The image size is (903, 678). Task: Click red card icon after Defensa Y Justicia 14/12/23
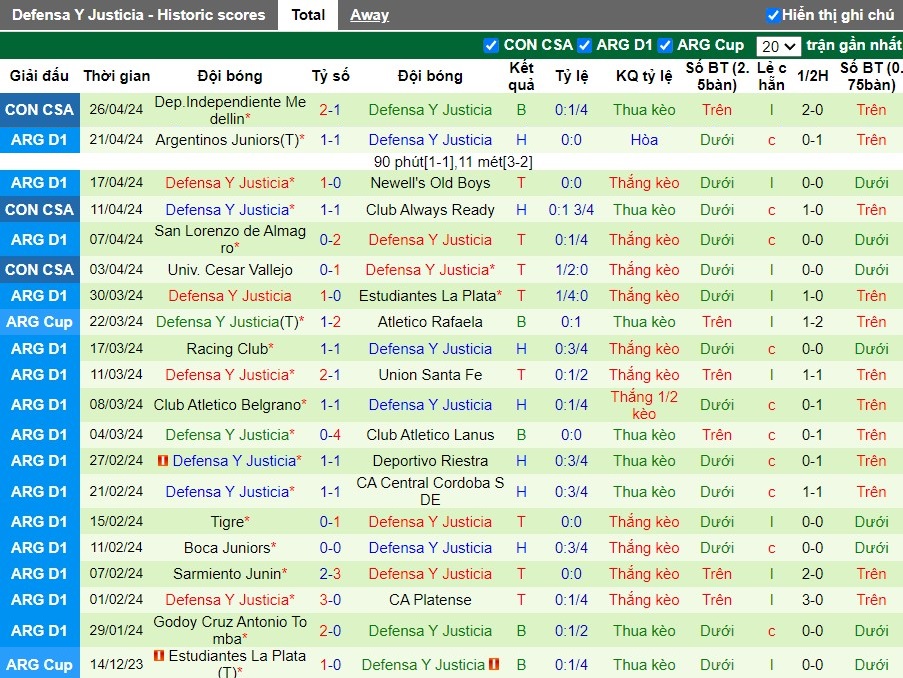click(494, 664)
